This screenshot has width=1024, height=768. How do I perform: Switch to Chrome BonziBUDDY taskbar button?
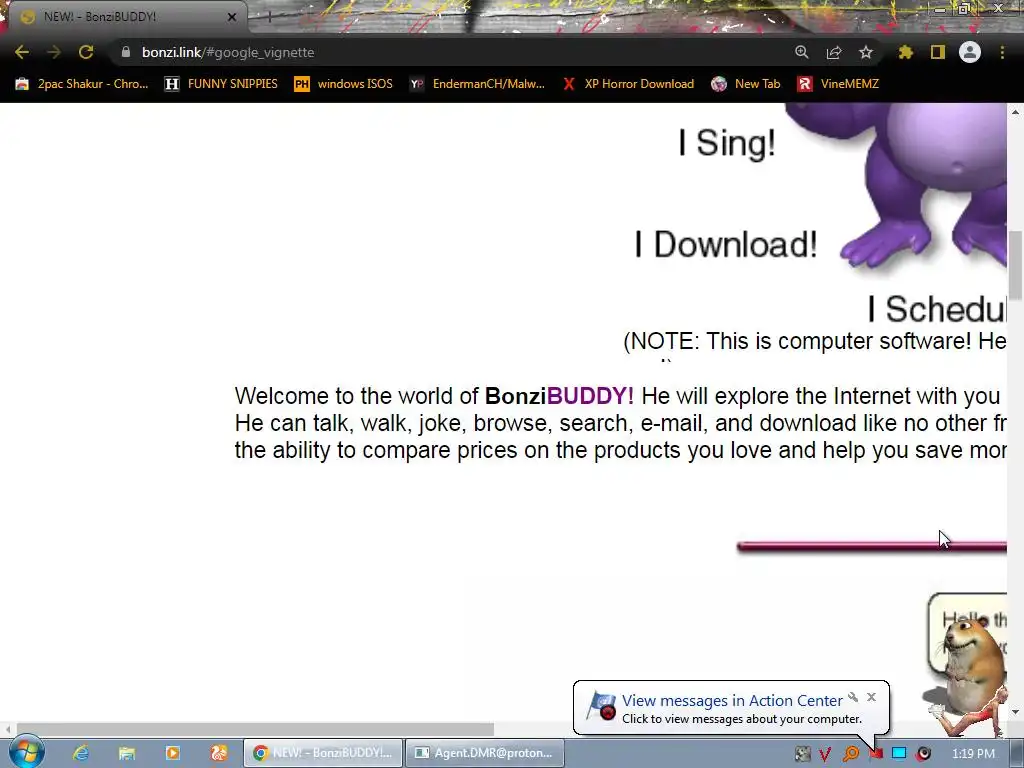point(323,753)
